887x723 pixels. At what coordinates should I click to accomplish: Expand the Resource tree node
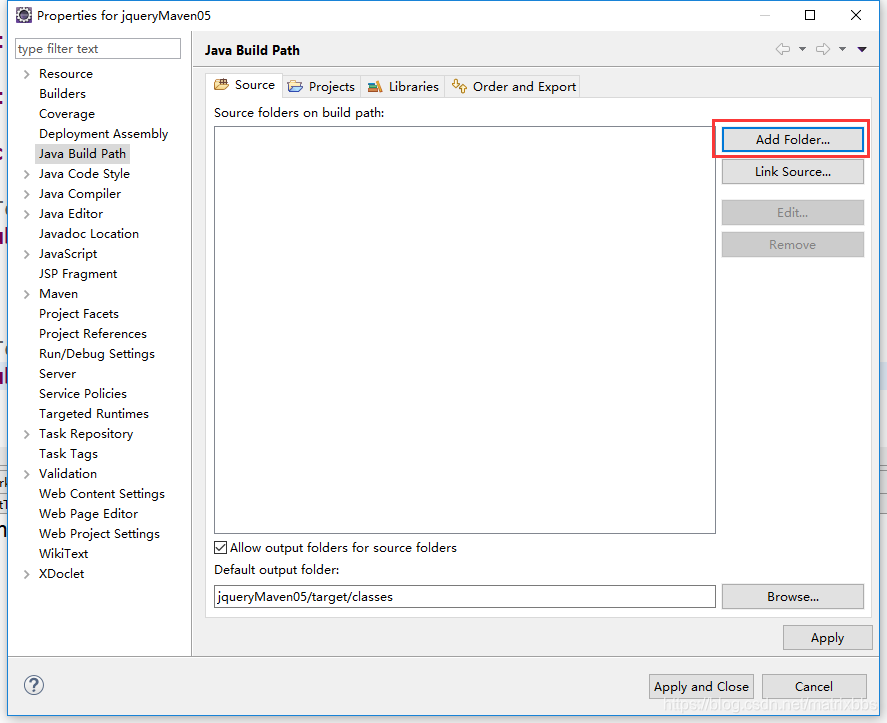[x=27, y=74]
